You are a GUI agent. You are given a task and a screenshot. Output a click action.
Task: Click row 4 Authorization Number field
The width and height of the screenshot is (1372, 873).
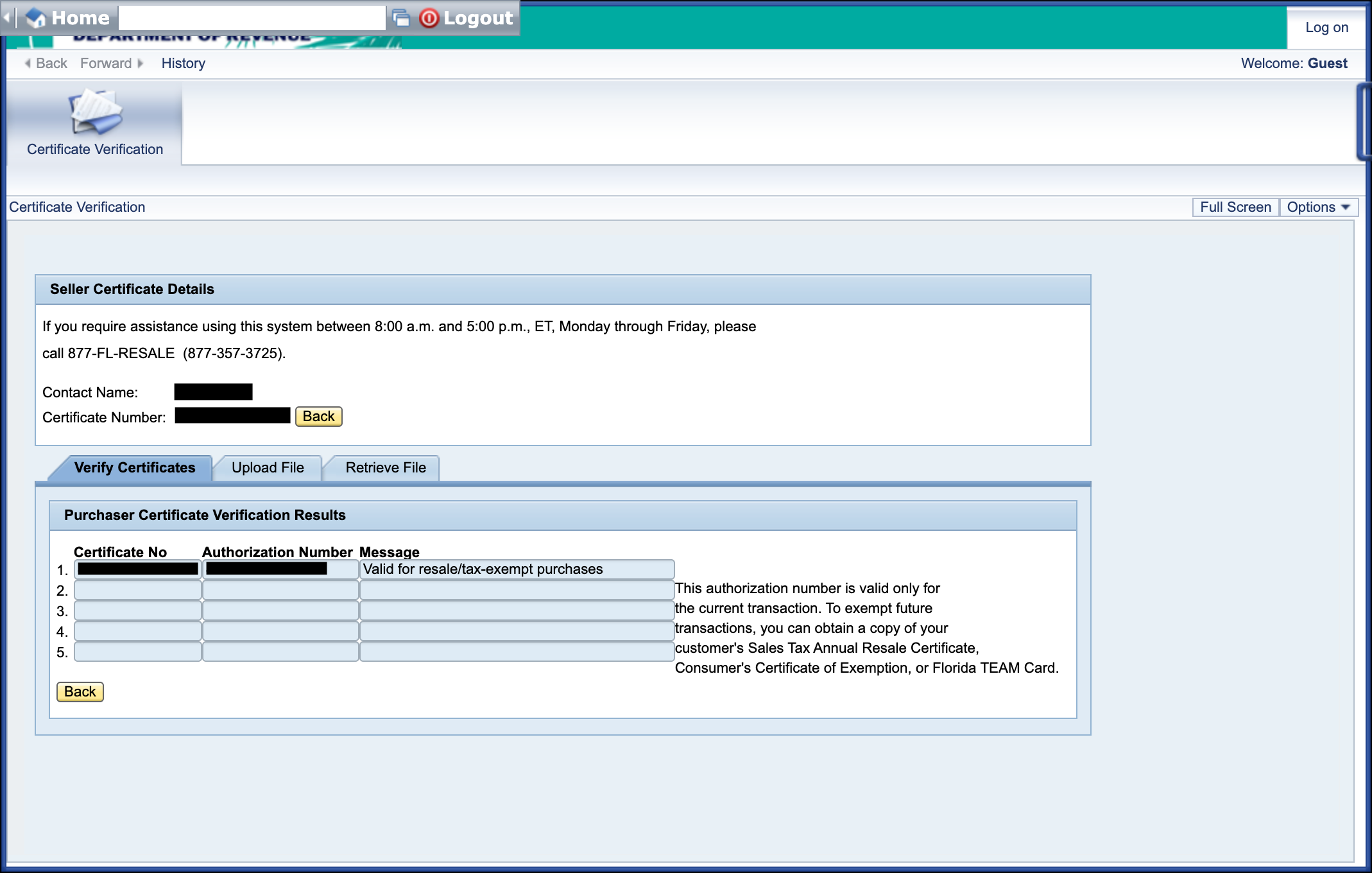(x=280, y=631)
